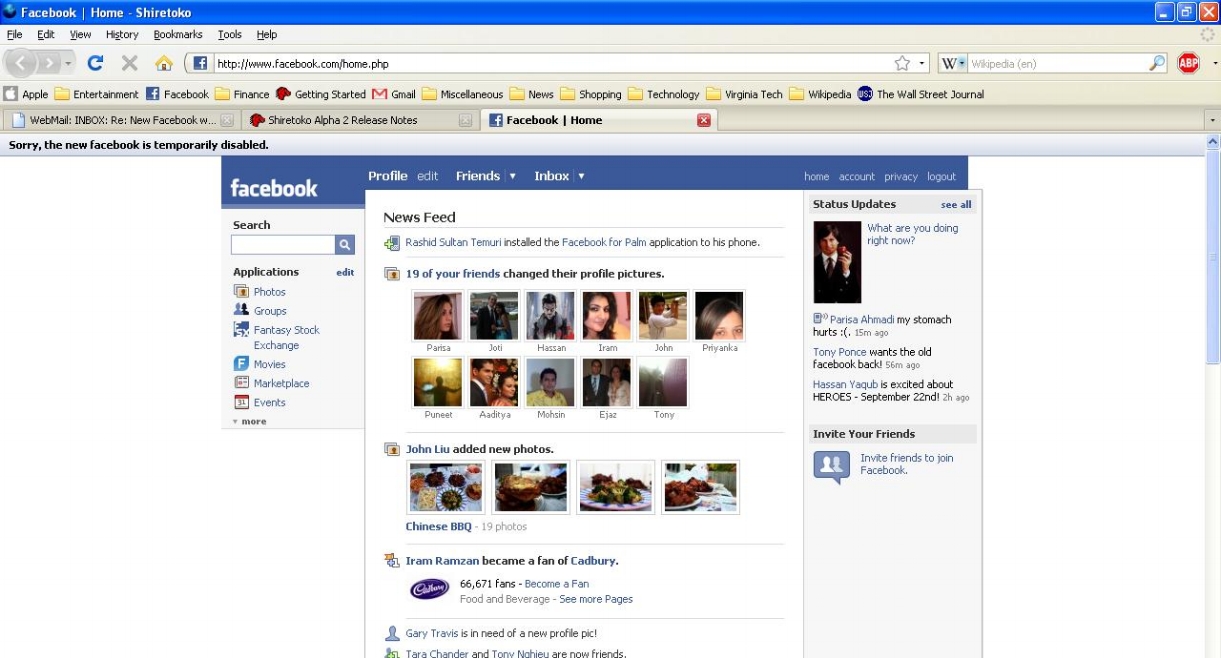This screenshot has height=658, width=1221.
Task: Click the browser Back arrow button
Action: tap(20, 63)
